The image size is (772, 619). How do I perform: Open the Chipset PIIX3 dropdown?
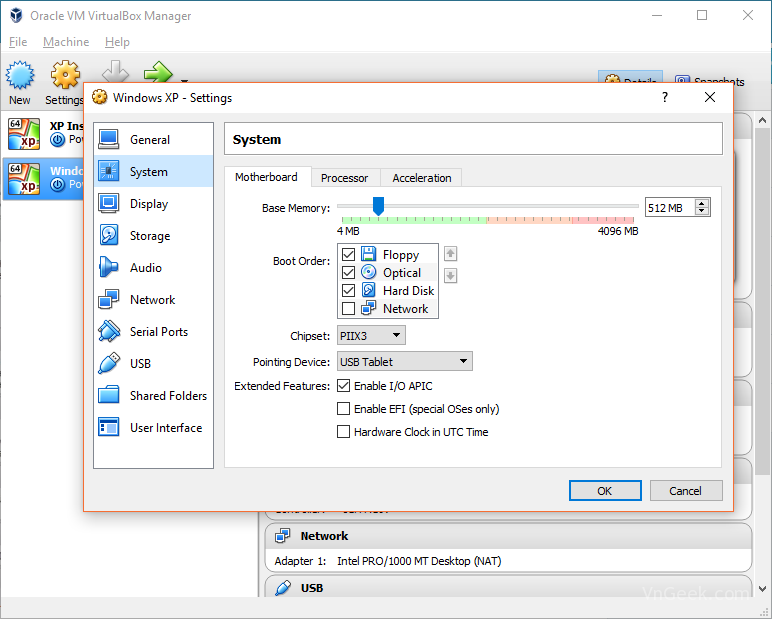click(371, 335)
